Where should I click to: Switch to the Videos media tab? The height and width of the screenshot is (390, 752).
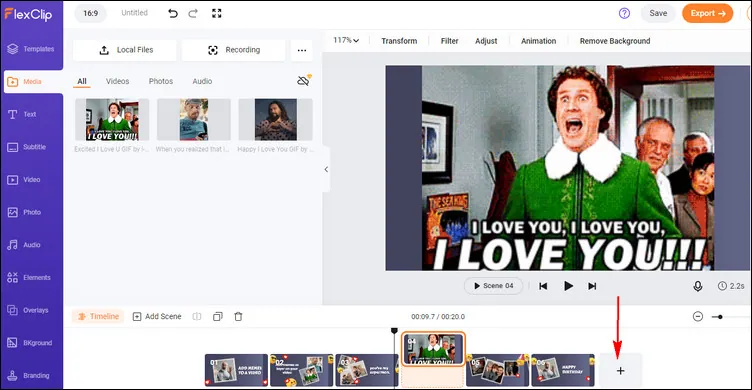point(118,81)
